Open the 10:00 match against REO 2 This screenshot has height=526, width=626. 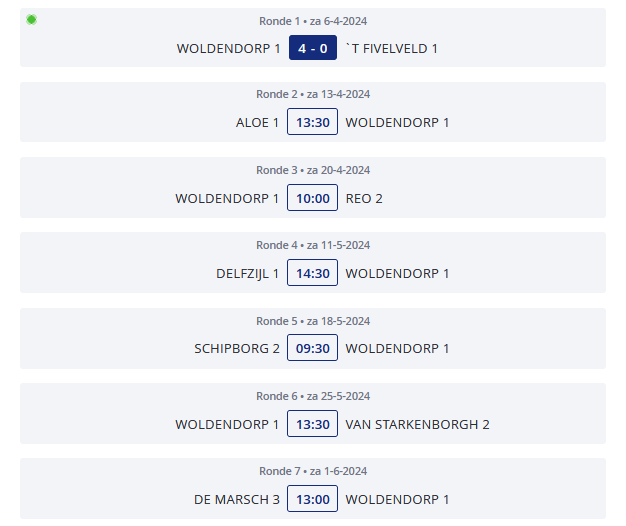click(x=312, y=198)
